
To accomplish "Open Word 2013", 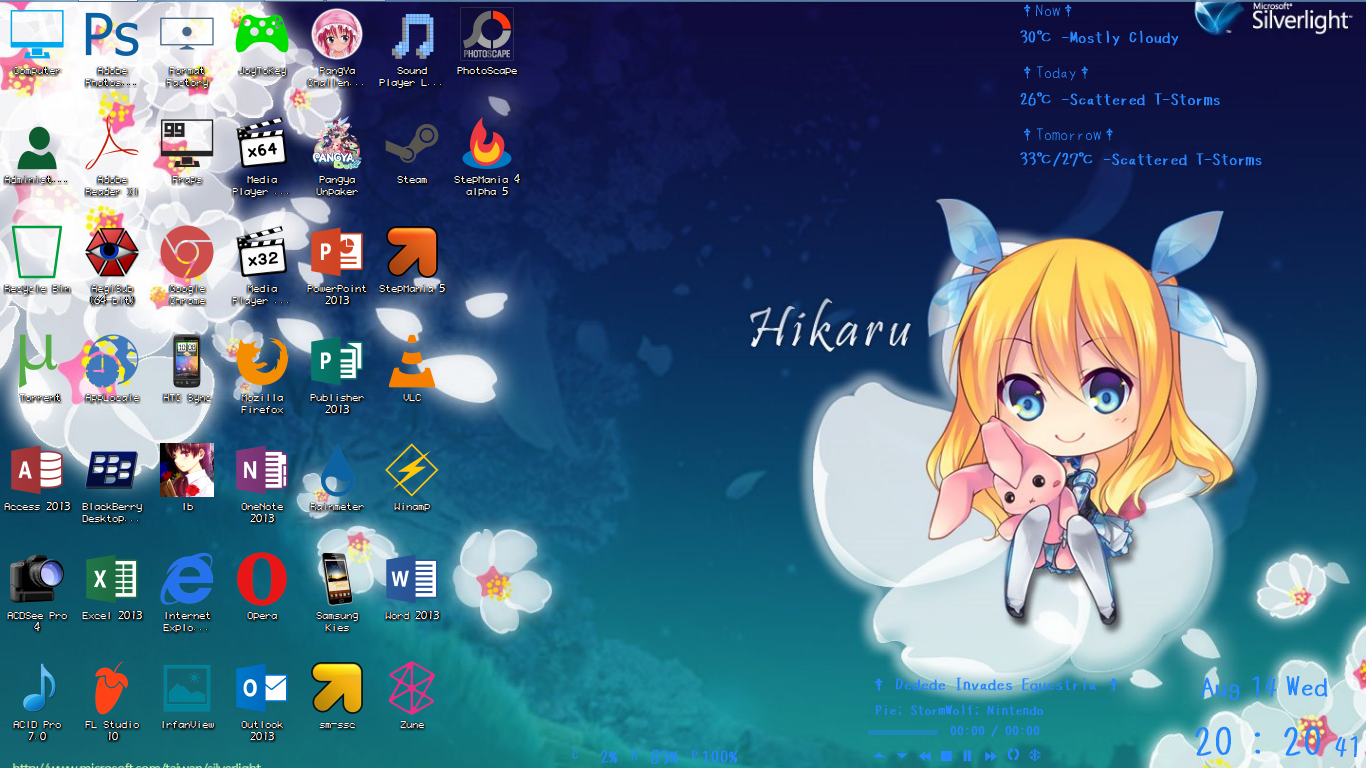I will pos(412,587).
